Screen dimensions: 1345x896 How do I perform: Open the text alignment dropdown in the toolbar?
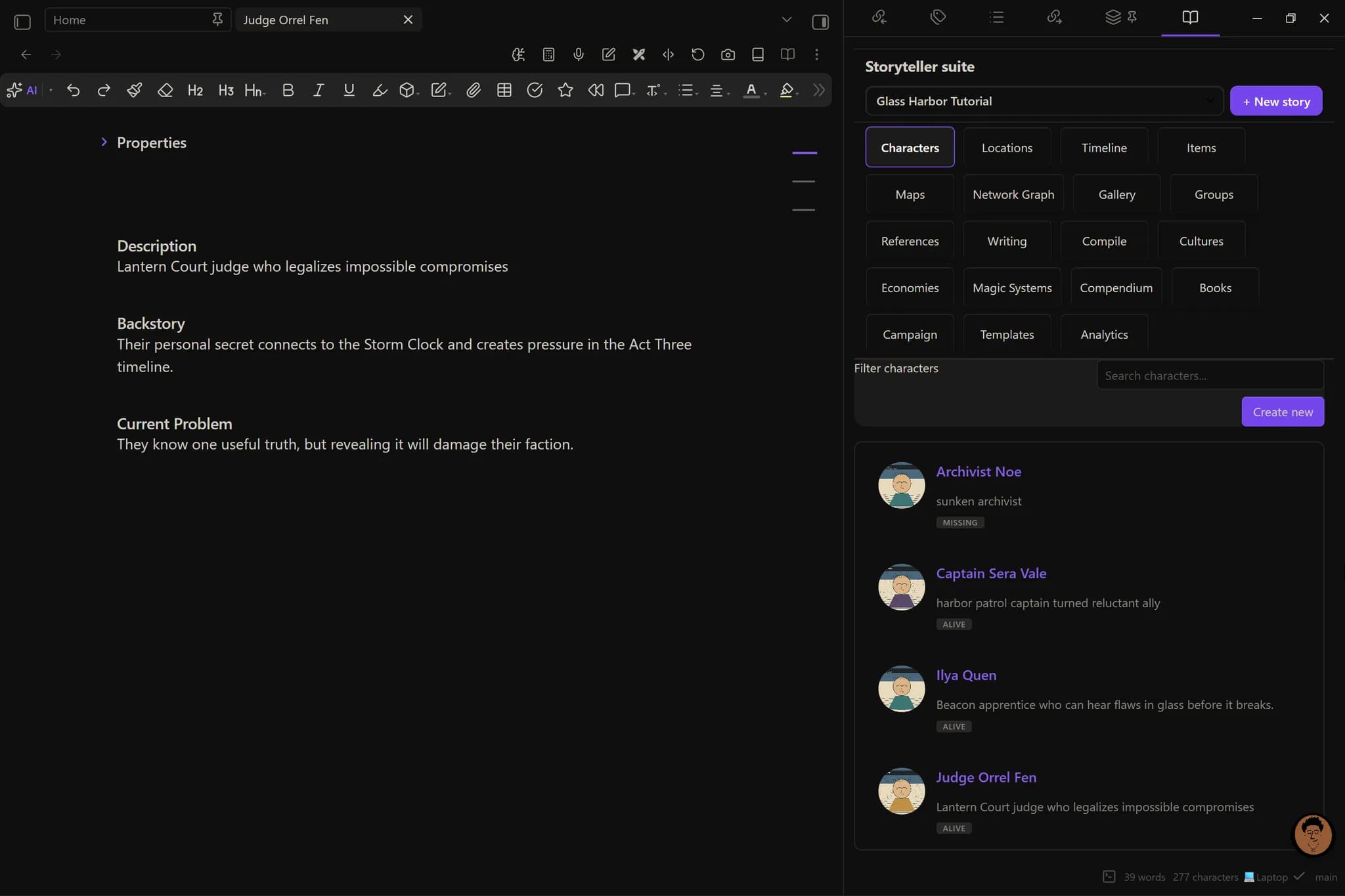coord(720,91)
